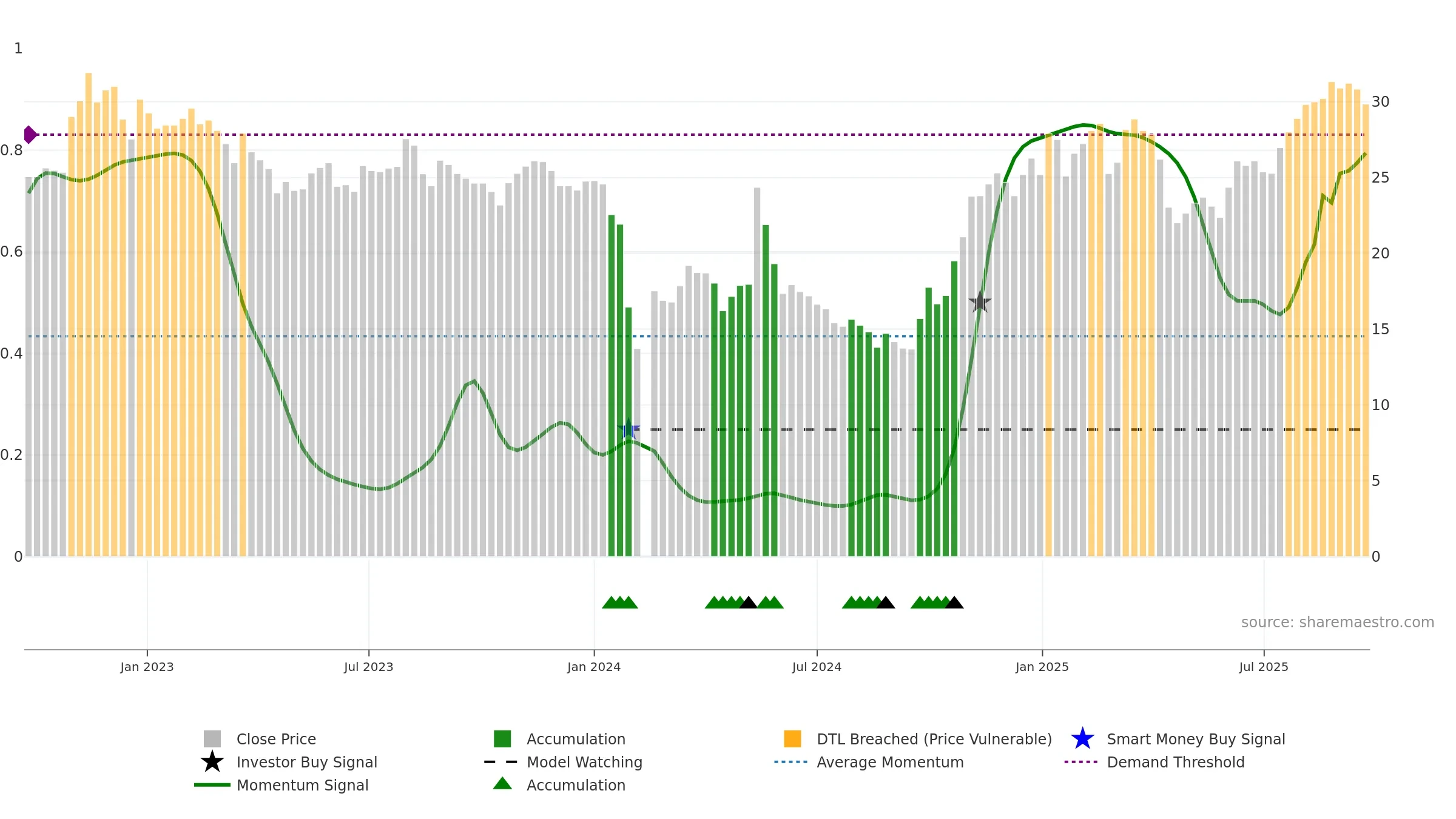
Task: Click the black triangle below the Jul 2024 bars
Action: pyautogui.click(x=886, y=602)
